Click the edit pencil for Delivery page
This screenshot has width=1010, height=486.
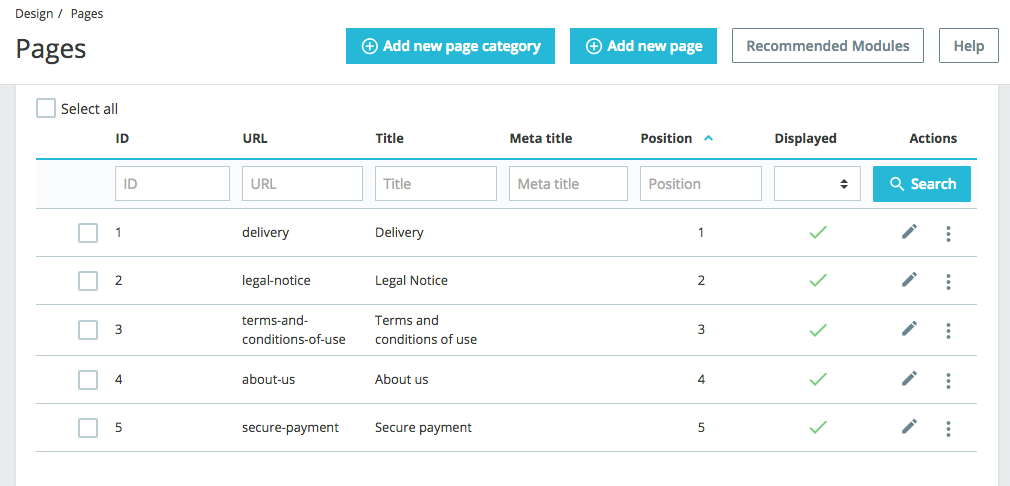click(909, 232)
